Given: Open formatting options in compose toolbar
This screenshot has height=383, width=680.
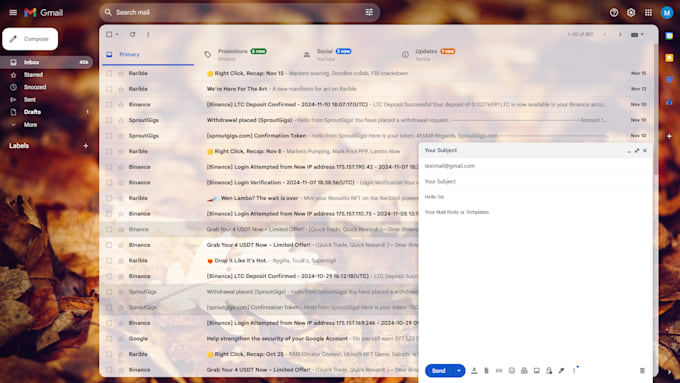Looking at the screenshot, I should pos(474,370).
